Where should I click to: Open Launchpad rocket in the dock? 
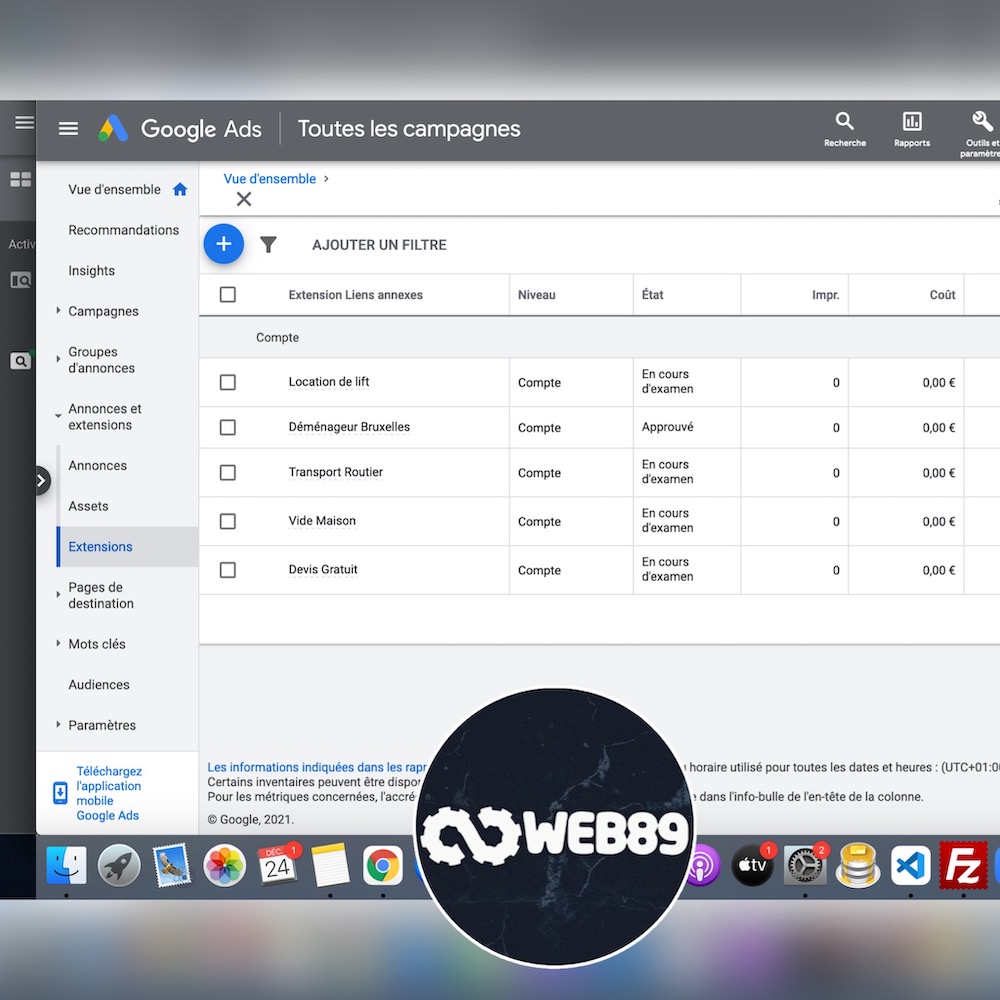tap(119, 865)
